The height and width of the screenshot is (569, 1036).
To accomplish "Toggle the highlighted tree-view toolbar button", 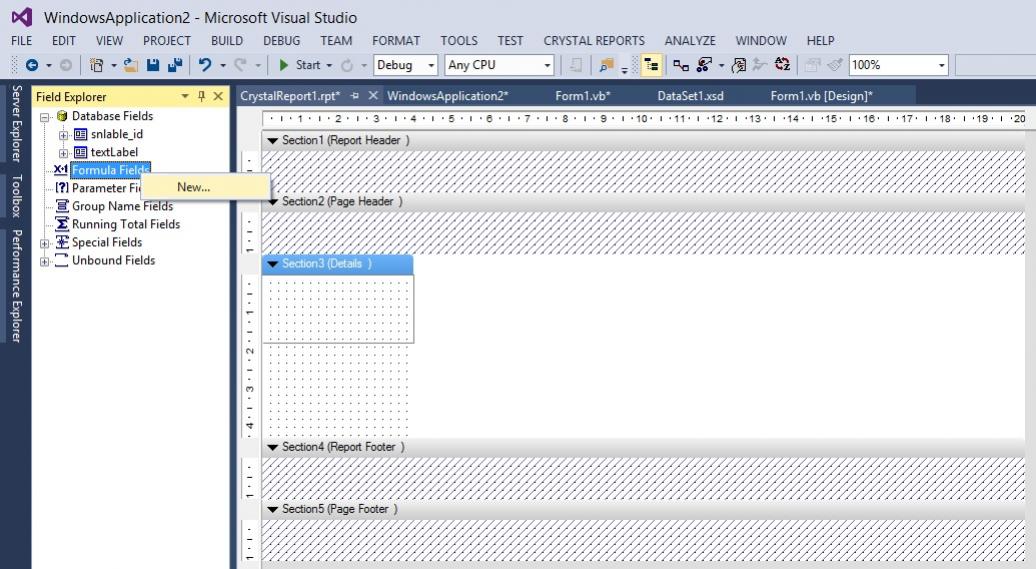I will (x=651, y=65).
